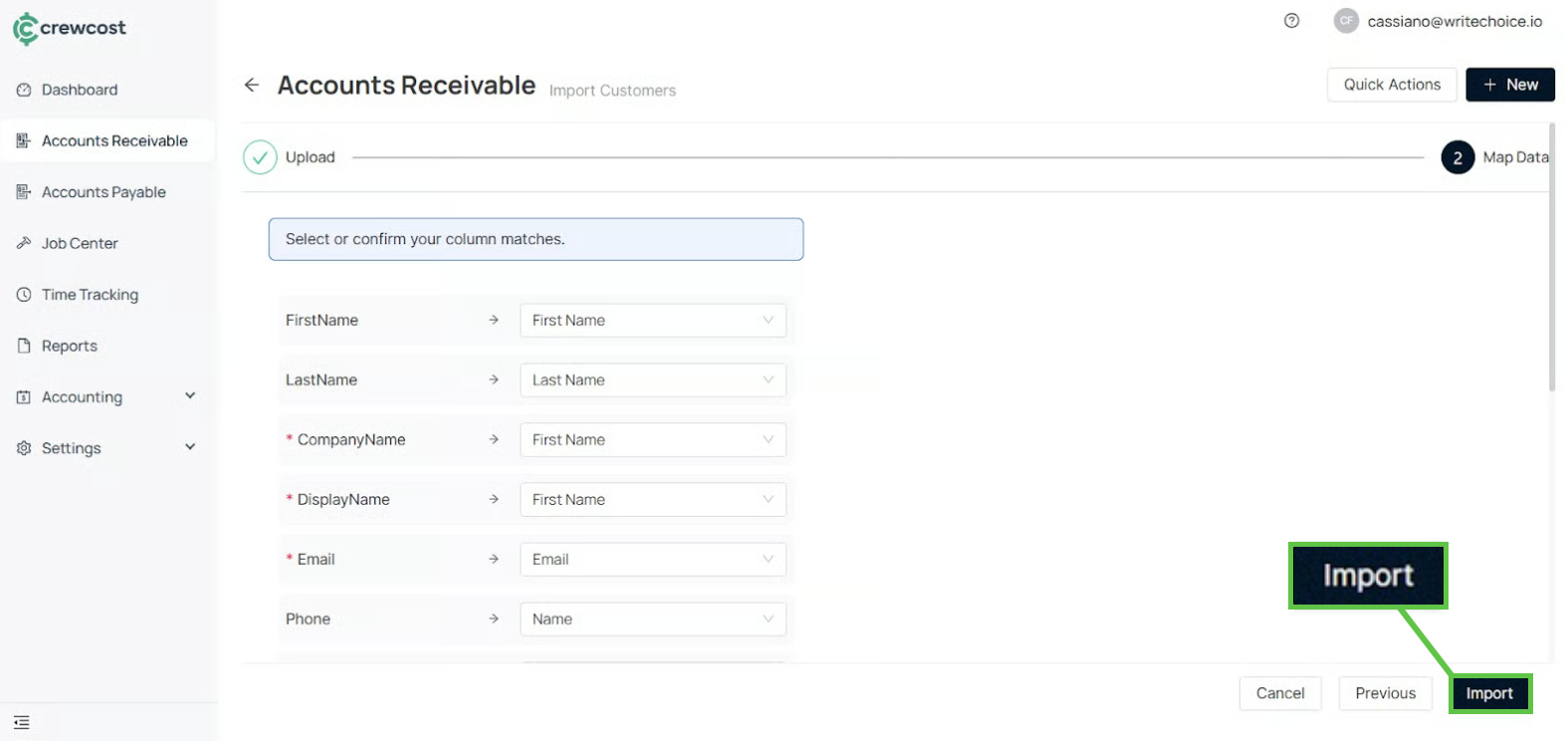Click the sidebar collapse icon at bottom

pyautogui.click(x=22, y=722)
